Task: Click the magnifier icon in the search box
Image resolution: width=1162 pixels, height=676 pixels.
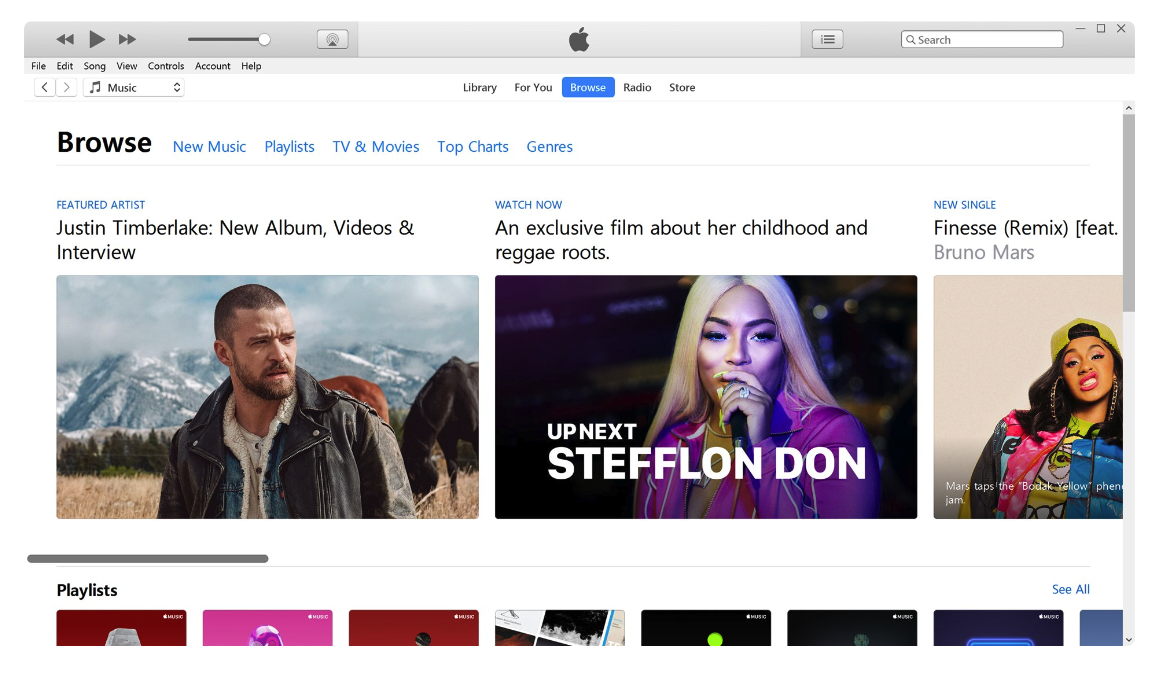Action: click(911, 39)
